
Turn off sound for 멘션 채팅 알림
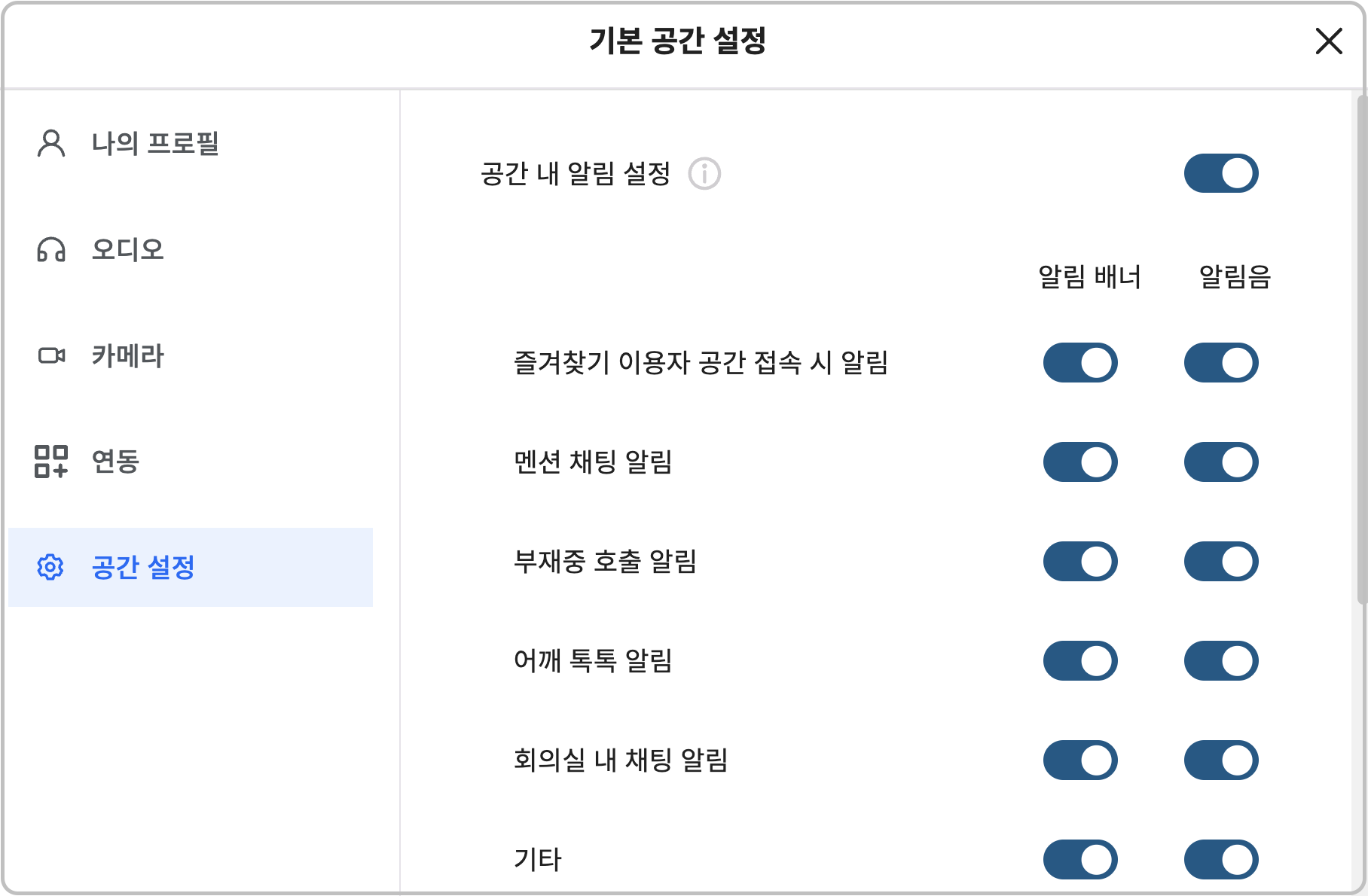1220,462
